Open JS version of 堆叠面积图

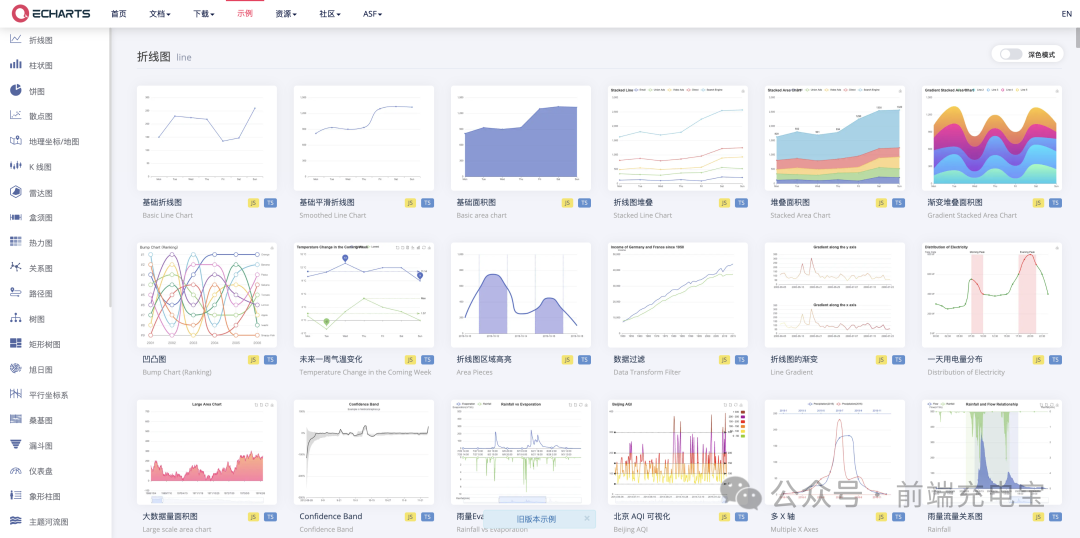coord(882,203)
